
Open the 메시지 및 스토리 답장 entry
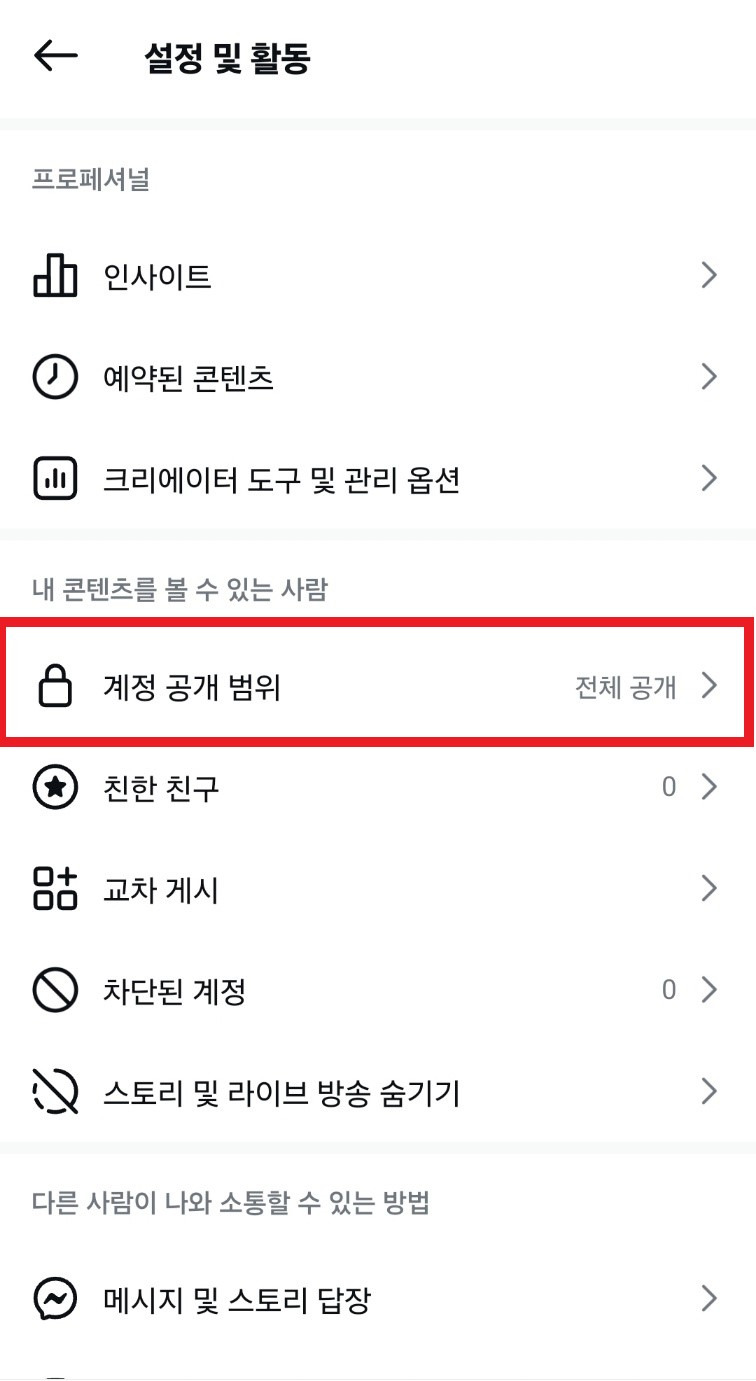378,1299
